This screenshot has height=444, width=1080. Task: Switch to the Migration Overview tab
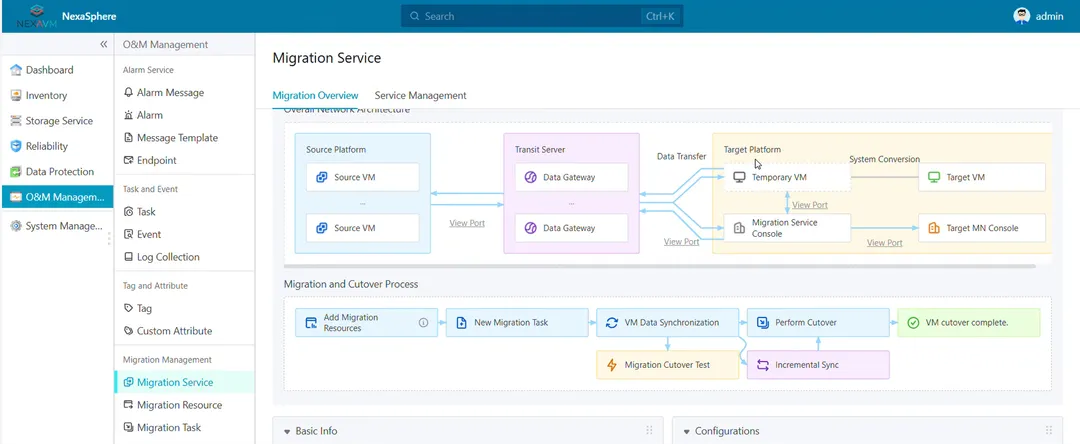pyautogui.click(x=315, y=96)
